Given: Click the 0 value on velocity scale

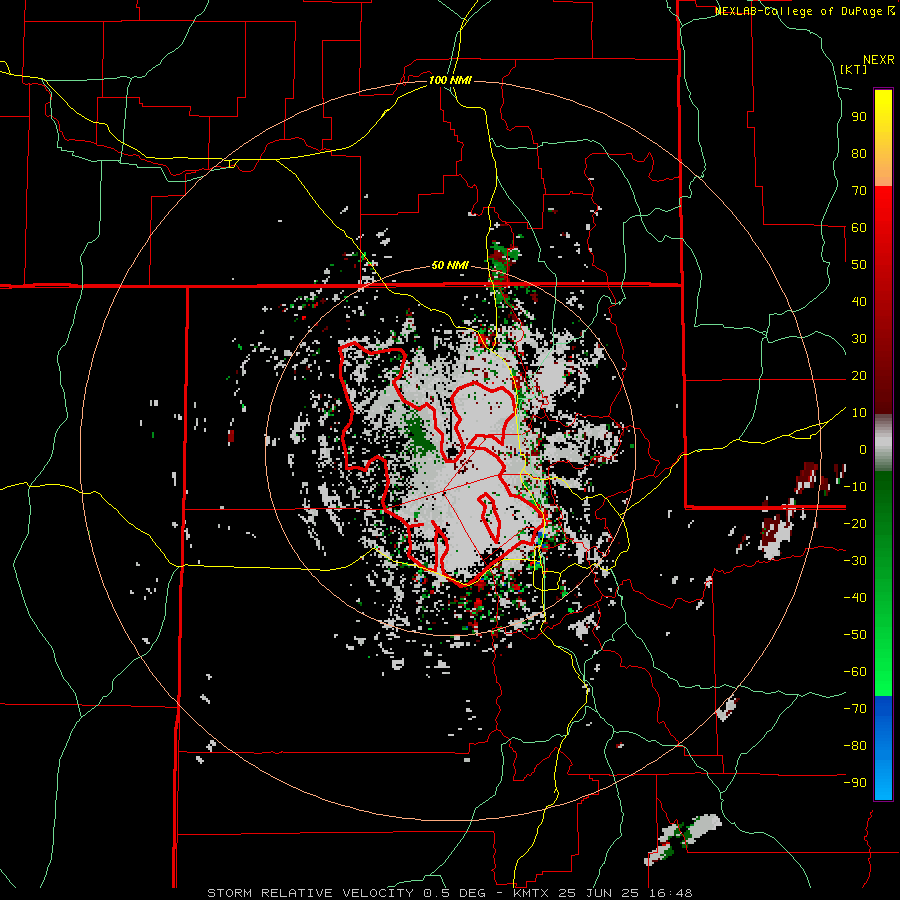Looking at the screenshot, I should pos(863,450).
